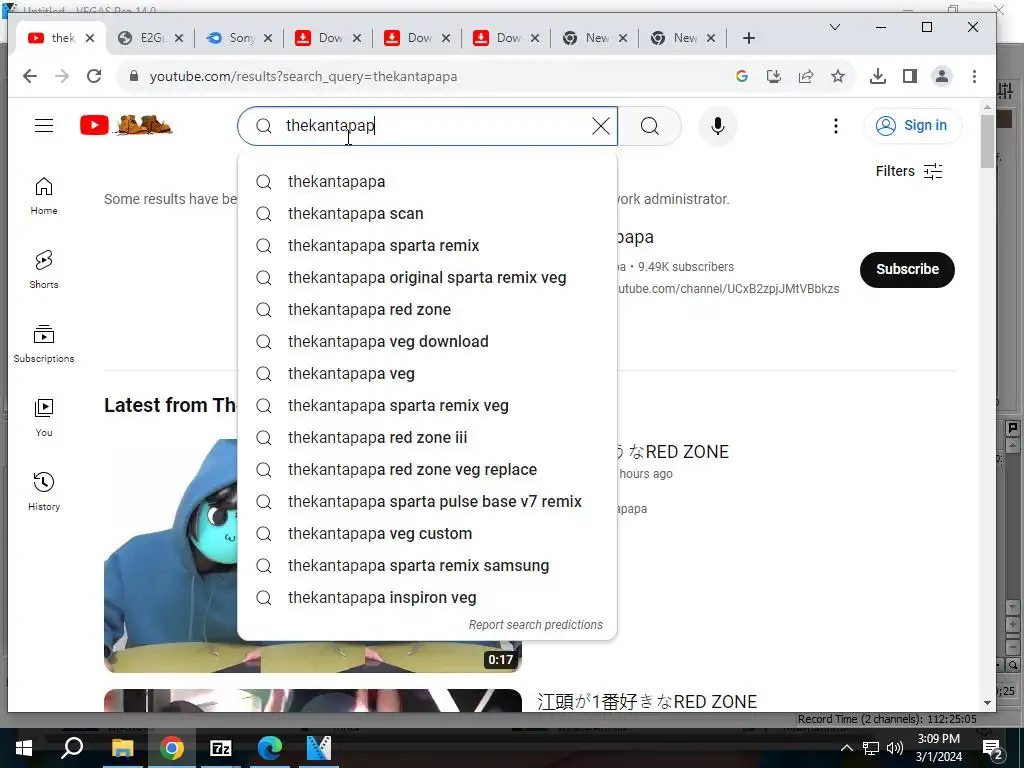Viewport: 1024px width, 768px height.
Task: Select suggestion thekantapapa scan
Action: (x=427, y=214)
